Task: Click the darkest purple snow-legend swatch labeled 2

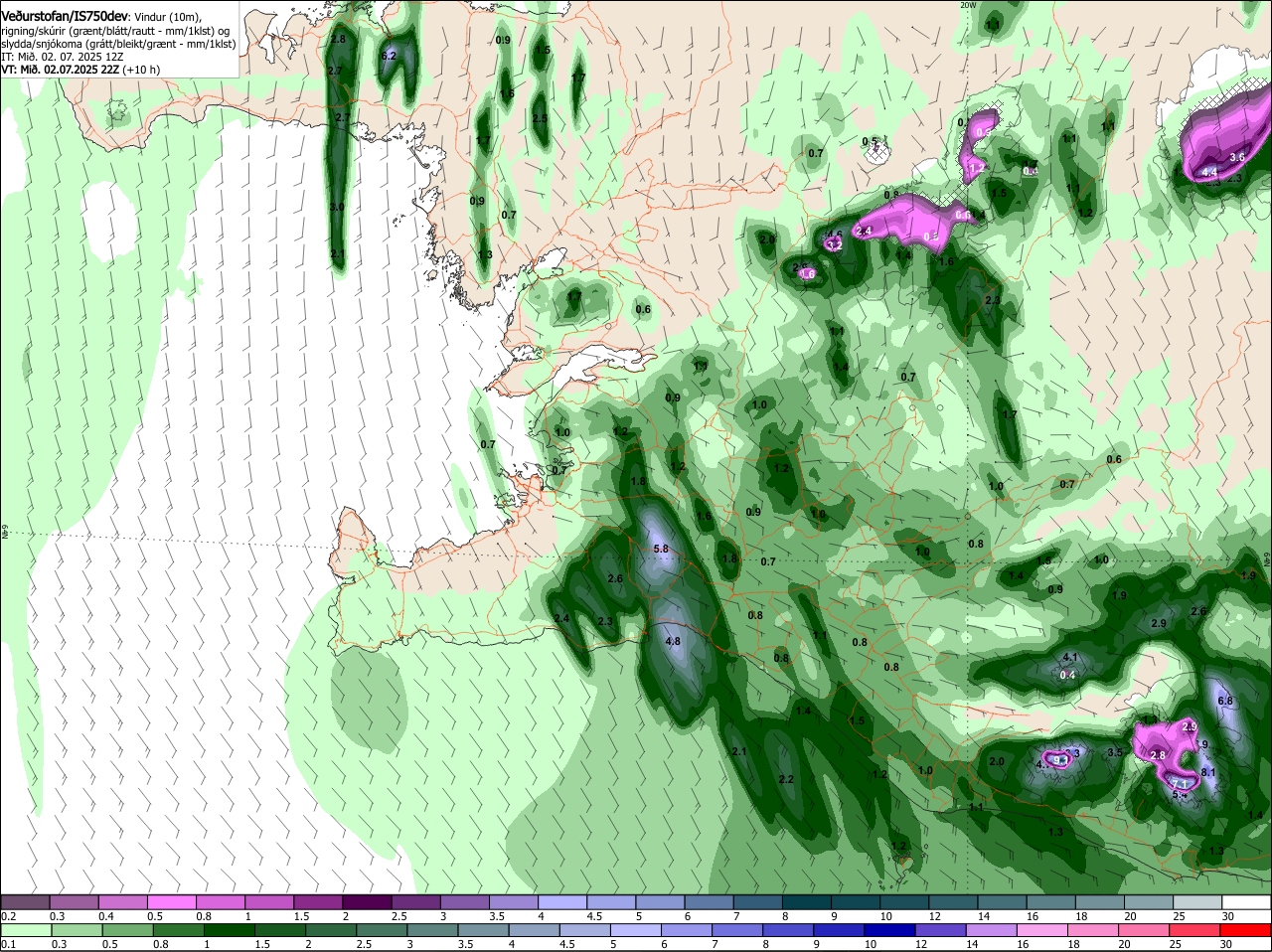Action: (x=366, y=902)
